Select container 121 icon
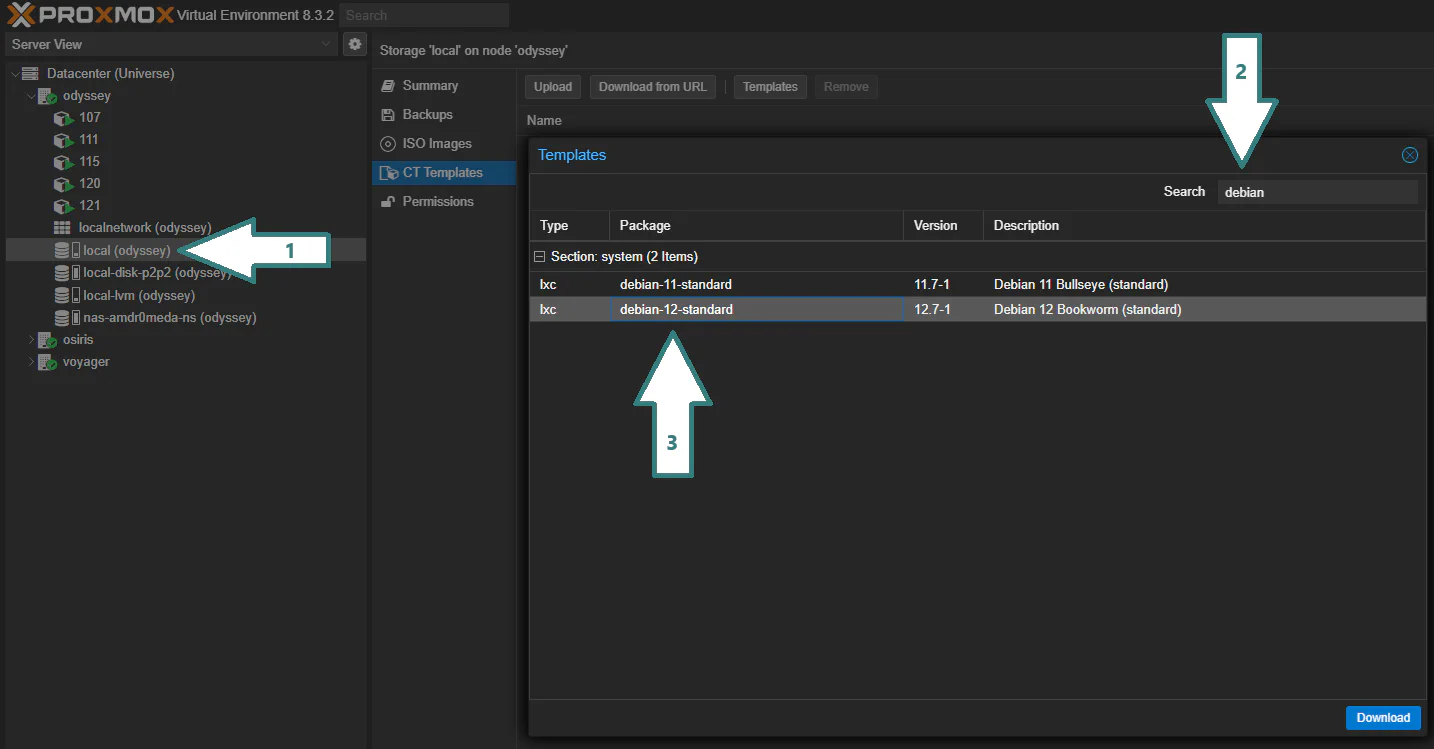Image resolution: width=1434 pixels, height=749 pixels. pyautogui.click(x=64, y=206)
